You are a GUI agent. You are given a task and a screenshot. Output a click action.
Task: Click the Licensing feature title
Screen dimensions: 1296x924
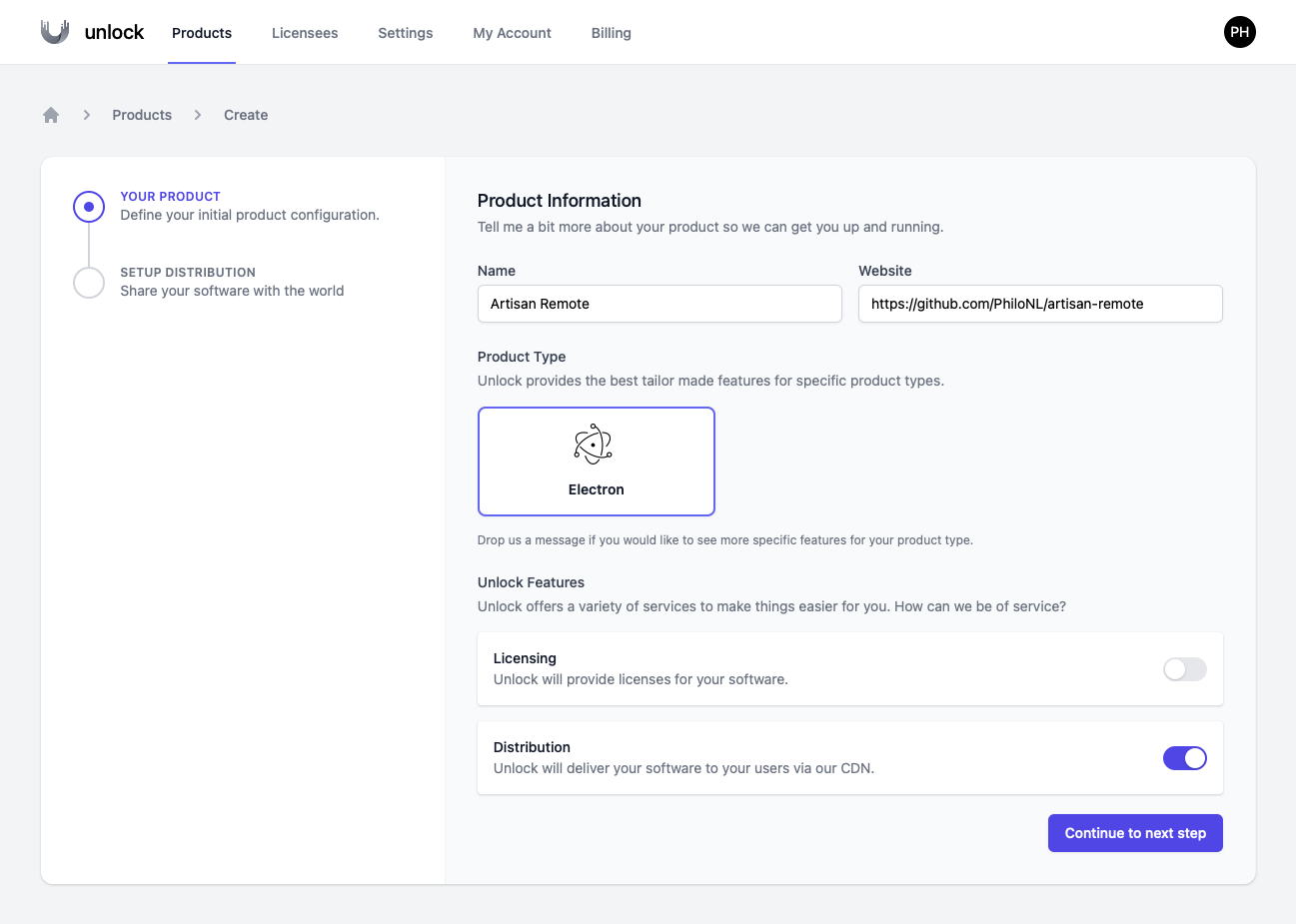point(525,658)
